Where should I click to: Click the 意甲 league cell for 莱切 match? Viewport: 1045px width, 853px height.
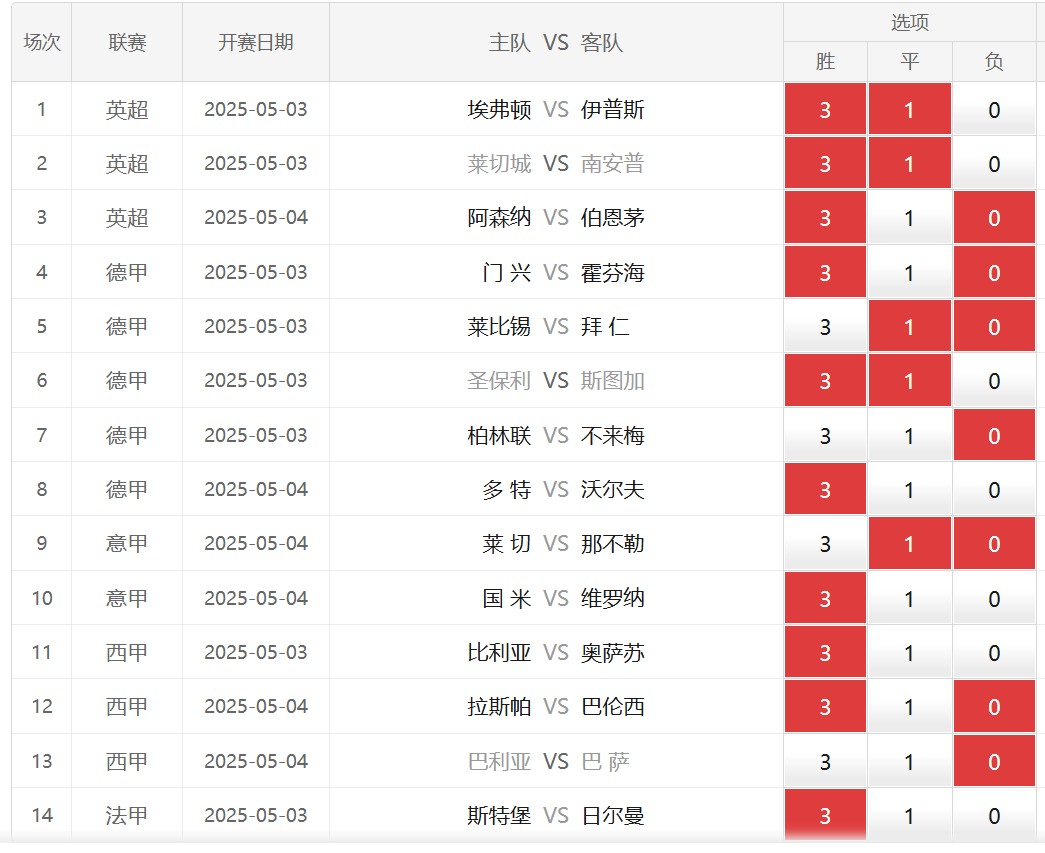(x=127, y=544)
